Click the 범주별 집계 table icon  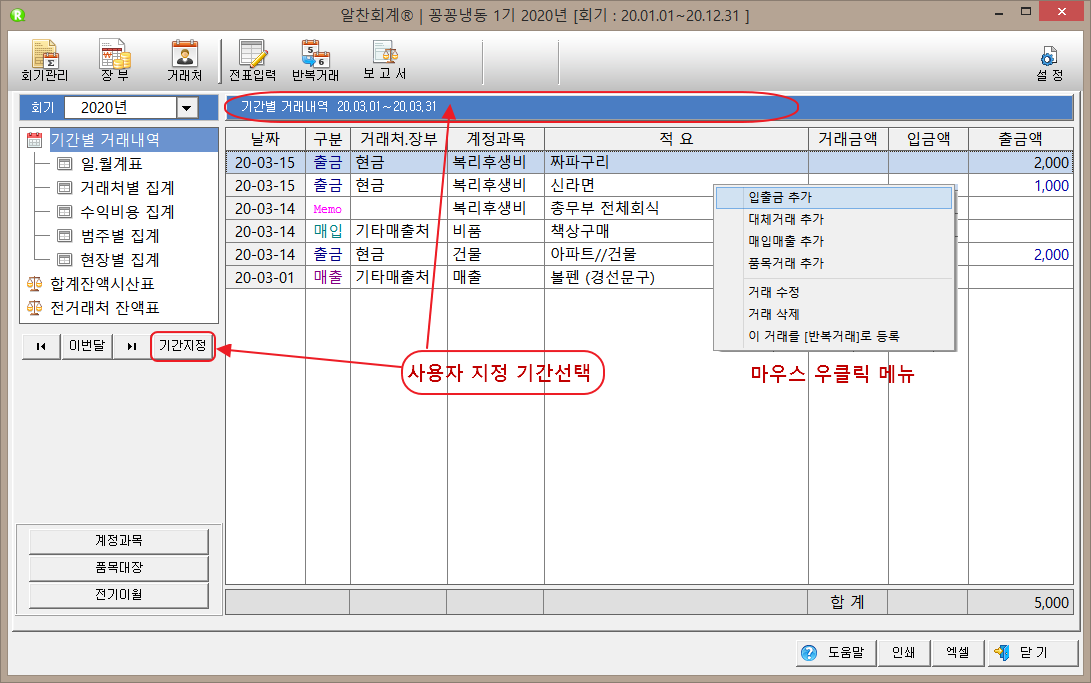pyautogui.click(x=65, y=236)
